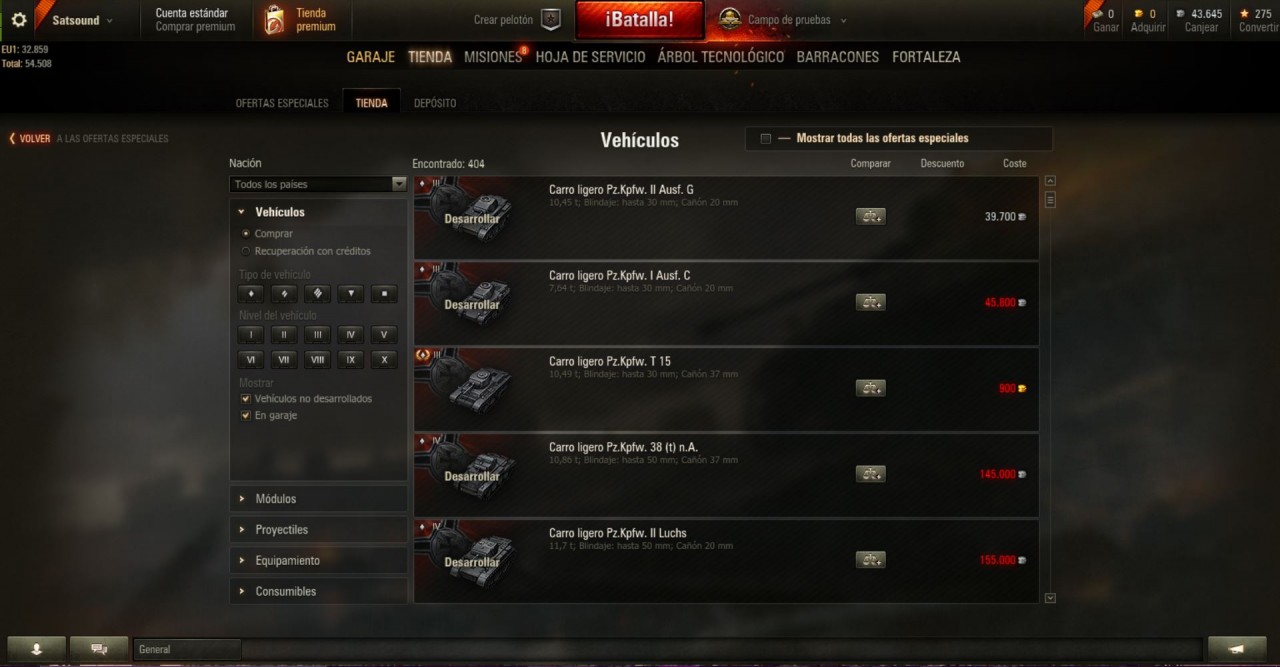Filter by vehicle tier III

click(317, 335)
